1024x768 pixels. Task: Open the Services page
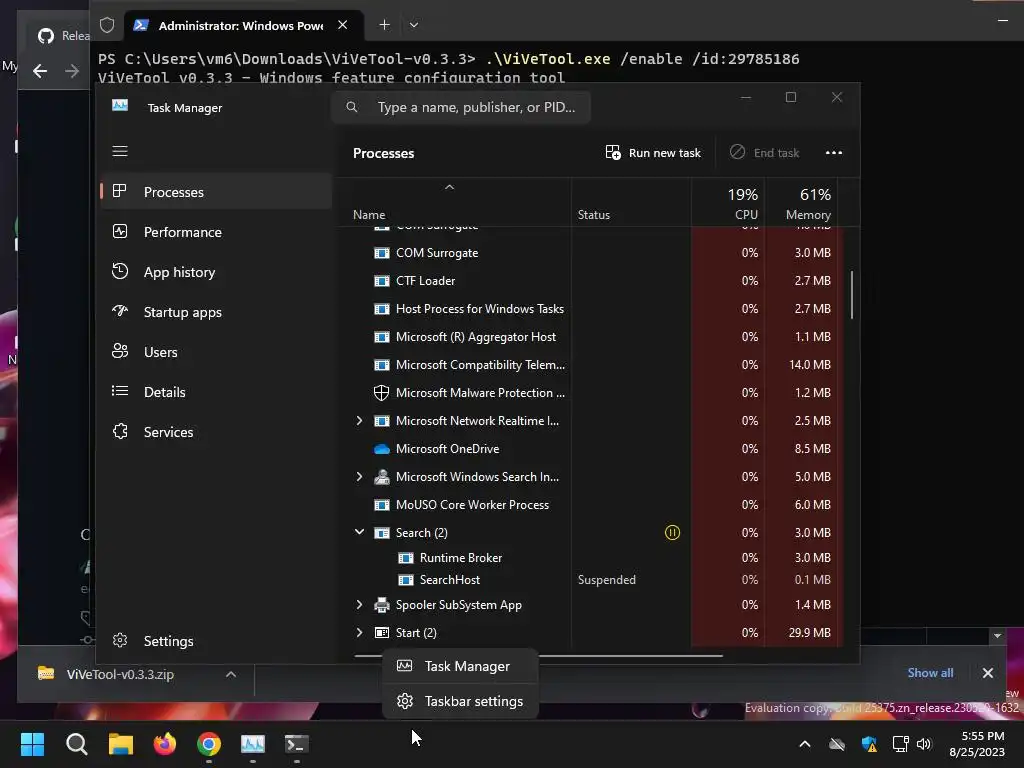pos(216,432)
